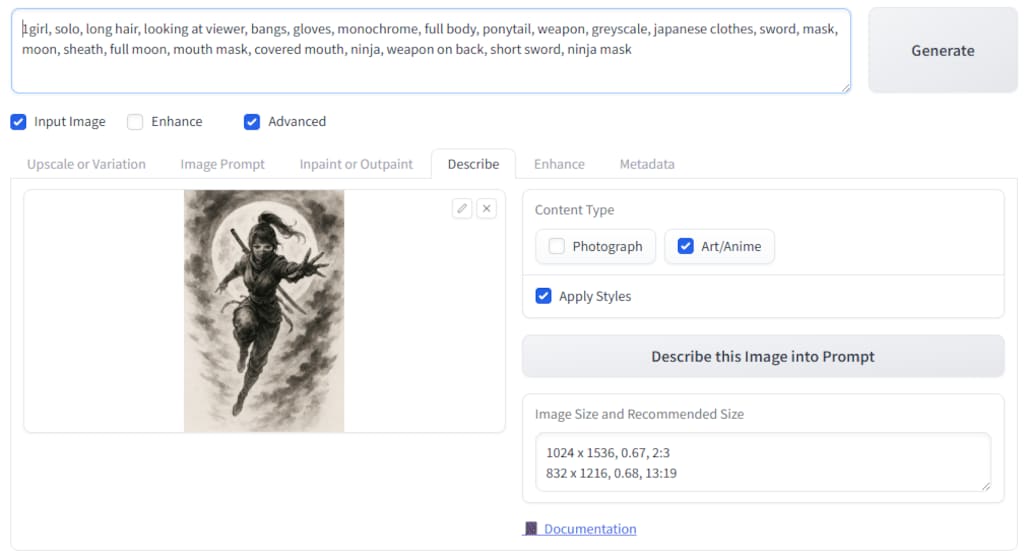Click the book icon beside Documentation

(x=531, y=529)
